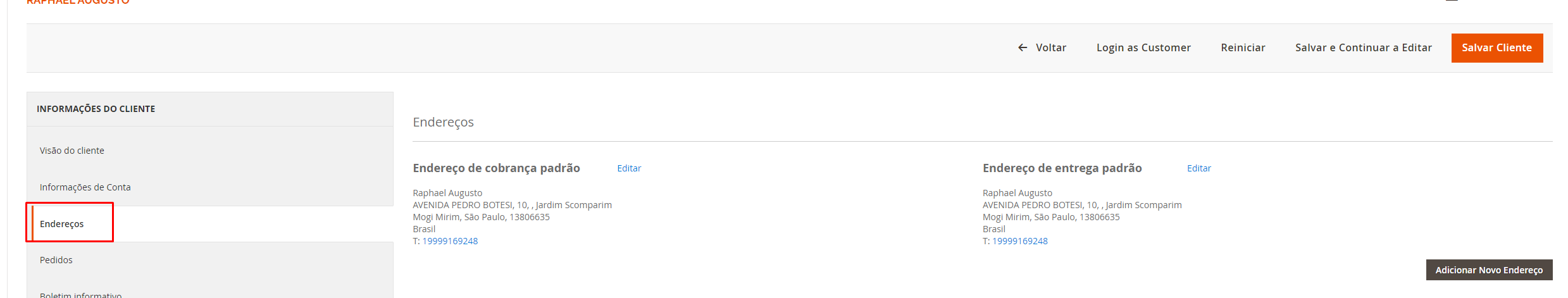Open the Visão do cliente tab
This screenshot has width=1568, height=298.
pos(72,151)
